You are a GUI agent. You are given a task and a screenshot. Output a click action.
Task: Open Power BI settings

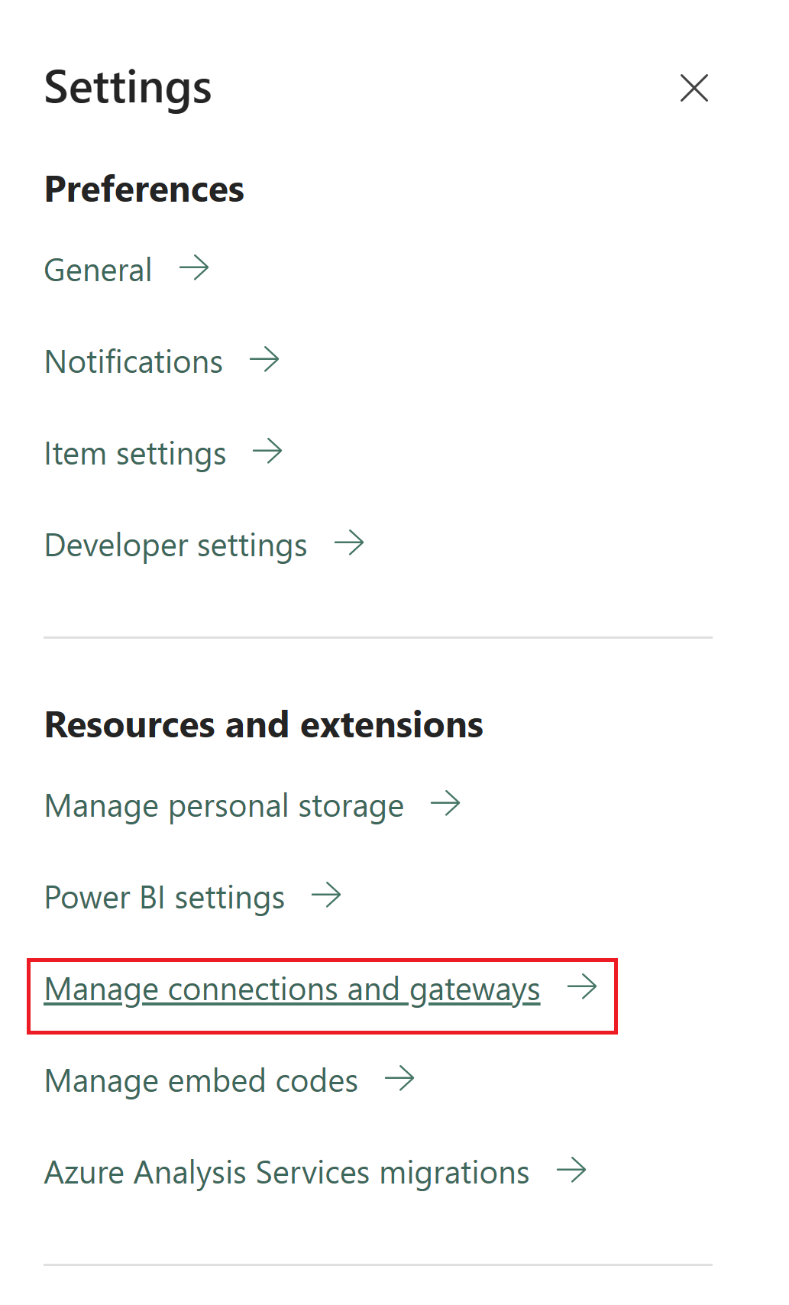pyautogui.click(x=164, y=895)
